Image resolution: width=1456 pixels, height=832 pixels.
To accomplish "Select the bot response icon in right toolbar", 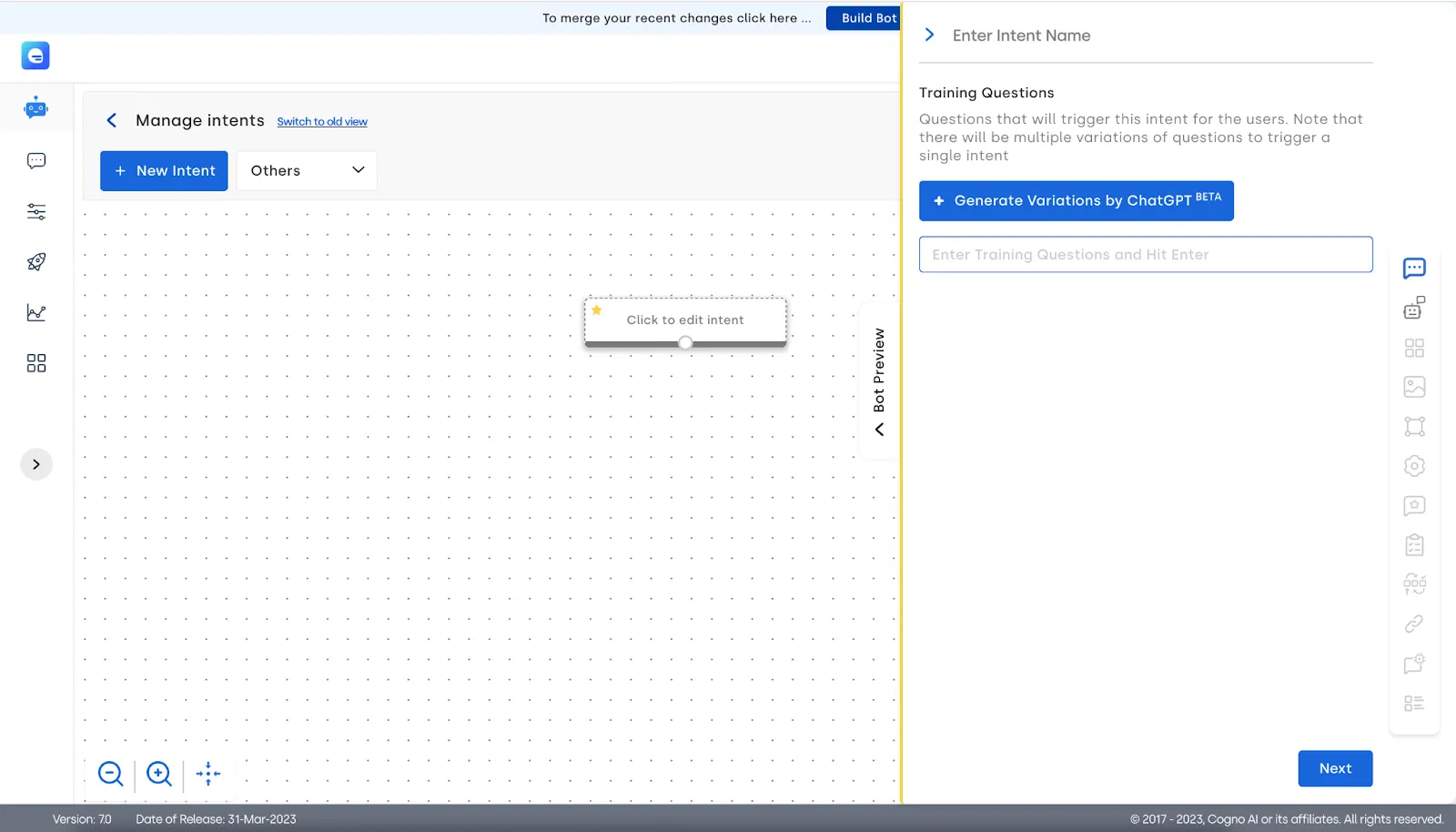I will click(1414, 308).
